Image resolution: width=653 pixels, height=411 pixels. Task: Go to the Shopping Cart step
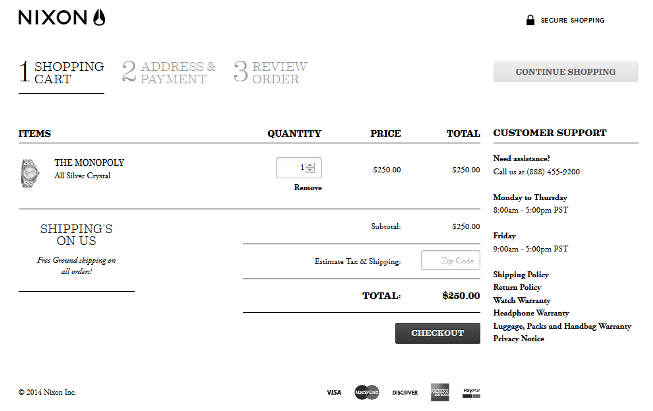61,72
